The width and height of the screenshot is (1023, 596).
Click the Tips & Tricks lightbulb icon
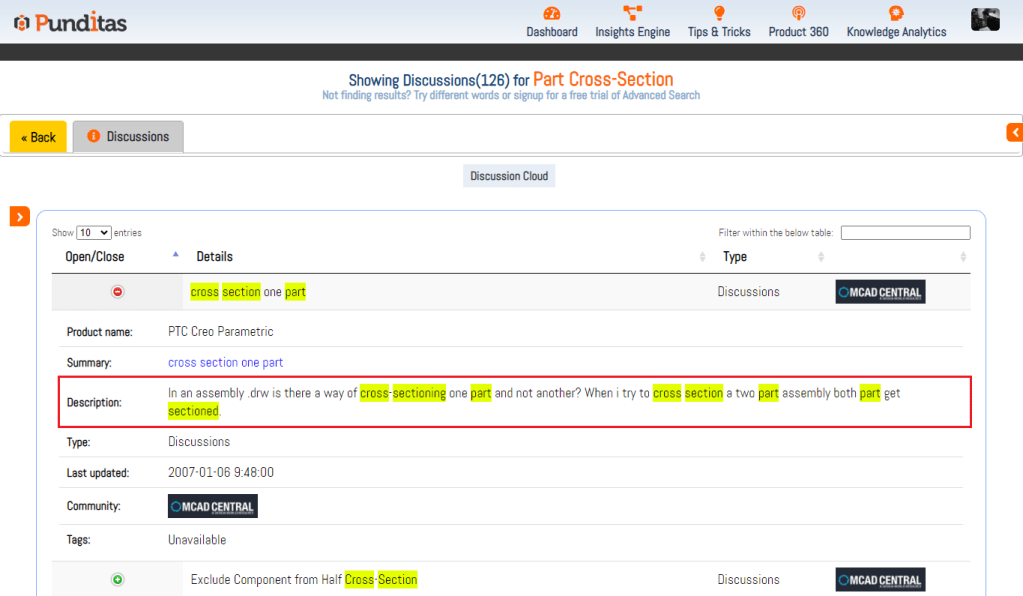tap(718, 14)
